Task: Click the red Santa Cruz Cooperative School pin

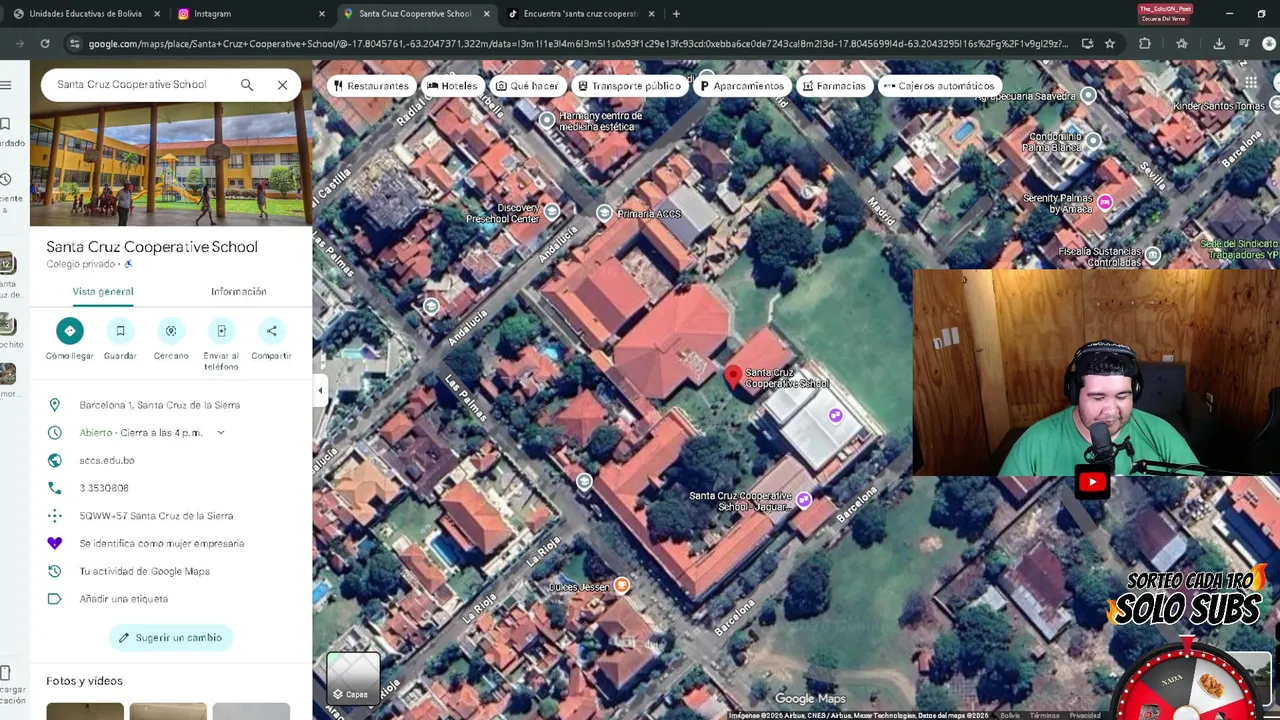Action: point(733,376)
